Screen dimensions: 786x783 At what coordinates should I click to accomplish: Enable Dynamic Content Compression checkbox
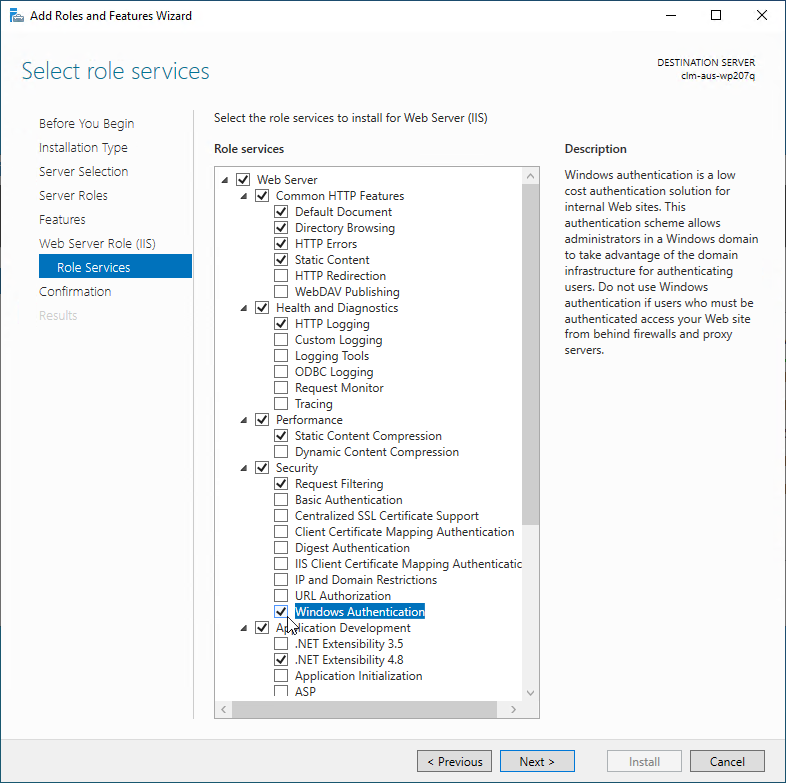point(281,452)
